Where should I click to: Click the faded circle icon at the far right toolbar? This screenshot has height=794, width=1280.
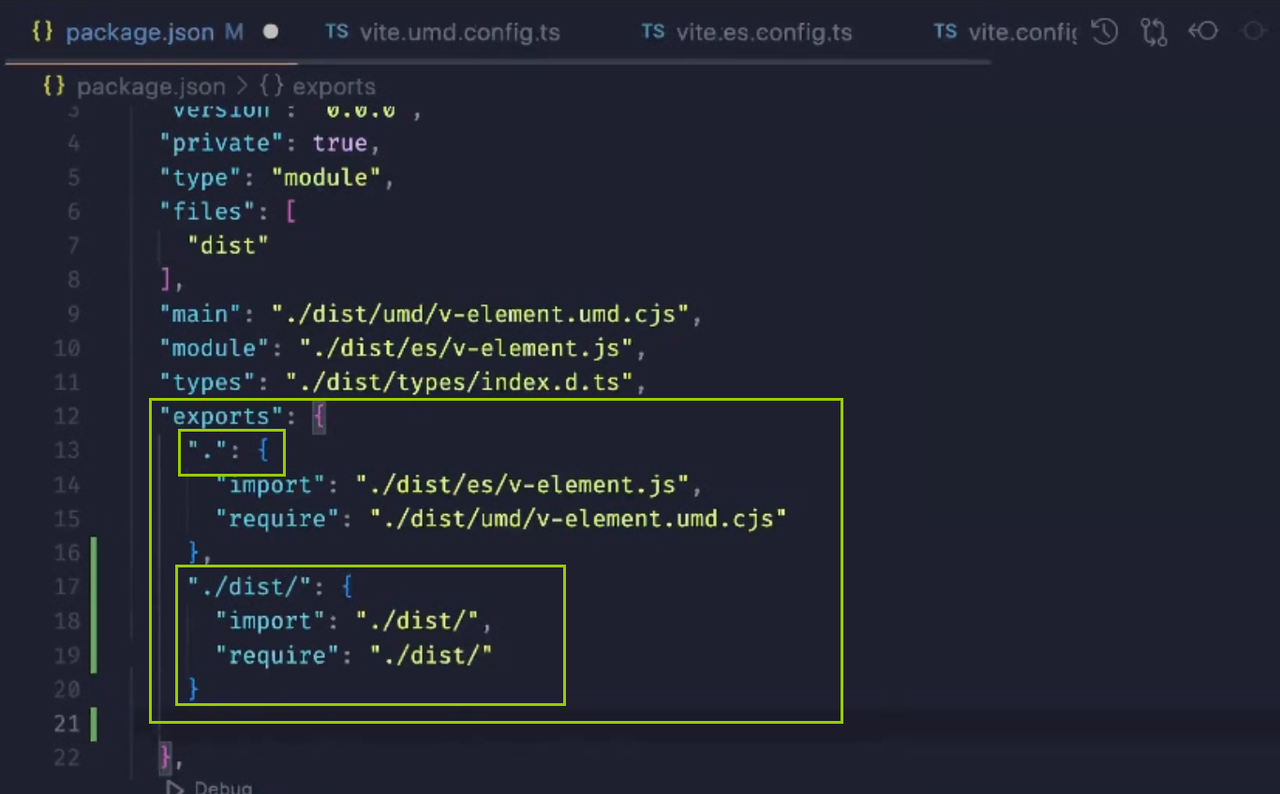point(1254,31)
